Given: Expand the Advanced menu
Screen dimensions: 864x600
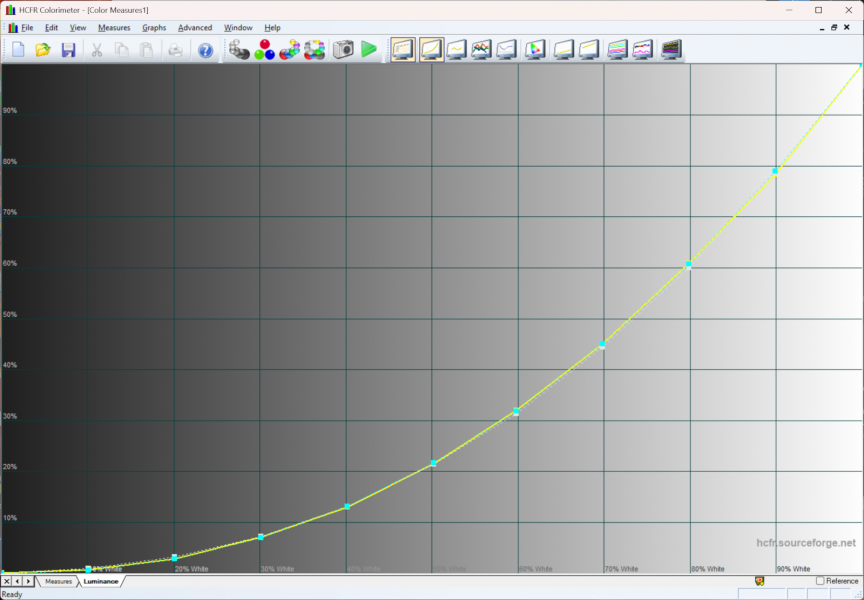Looking at the screenshot, I should 195,28.
